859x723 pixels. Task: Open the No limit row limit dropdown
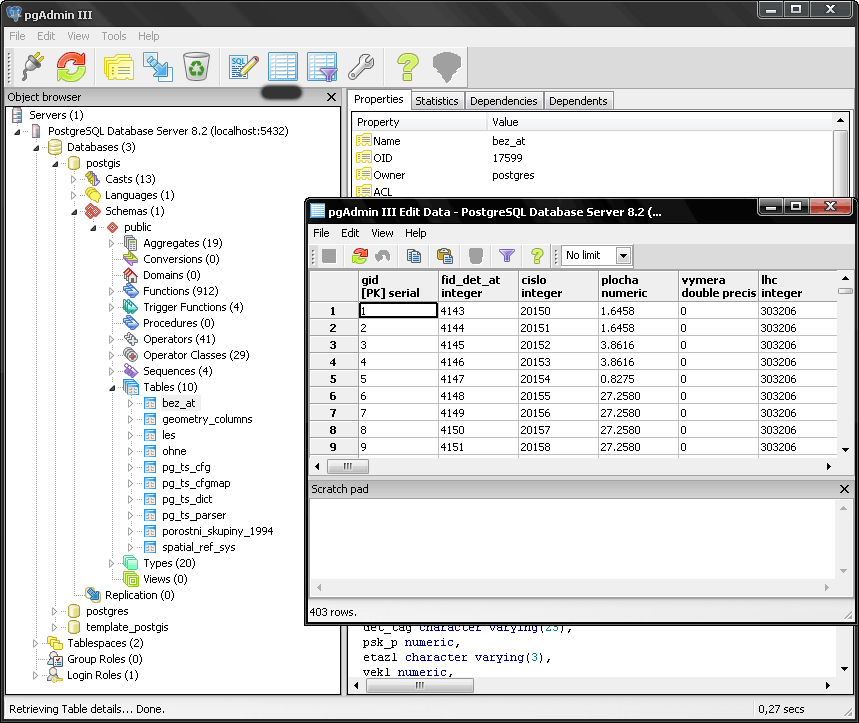click(623, 255)
